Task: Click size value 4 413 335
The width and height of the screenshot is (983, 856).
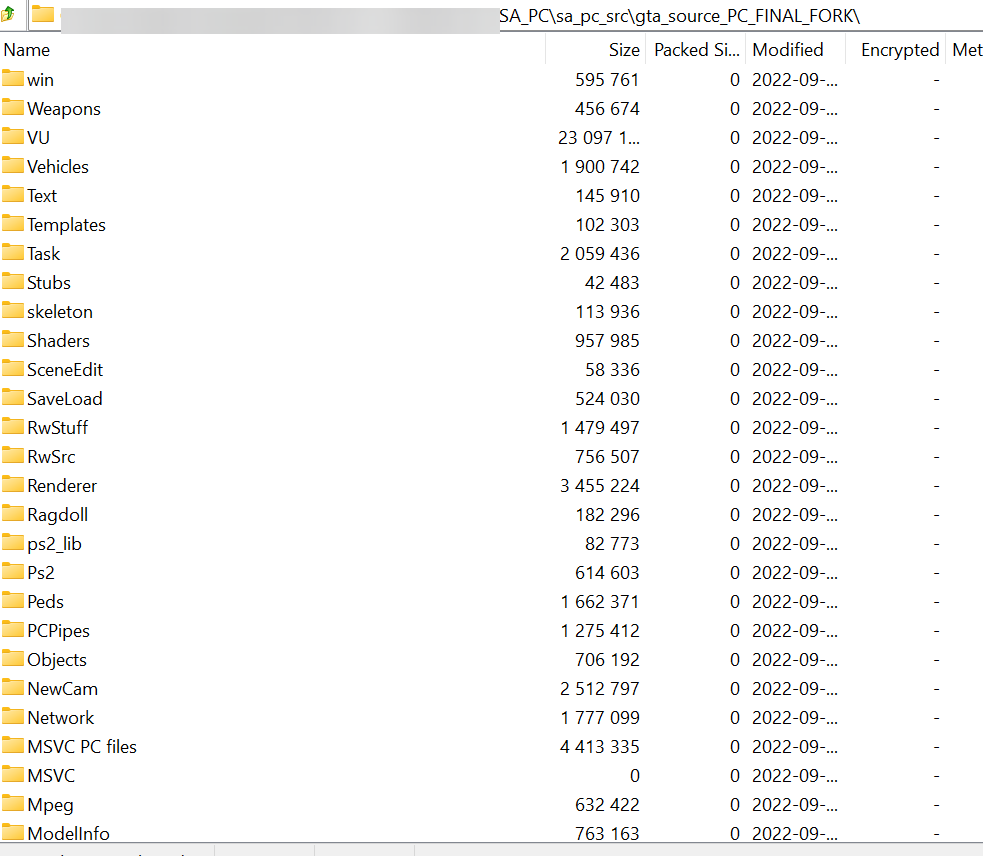Action: coord(600,746)
